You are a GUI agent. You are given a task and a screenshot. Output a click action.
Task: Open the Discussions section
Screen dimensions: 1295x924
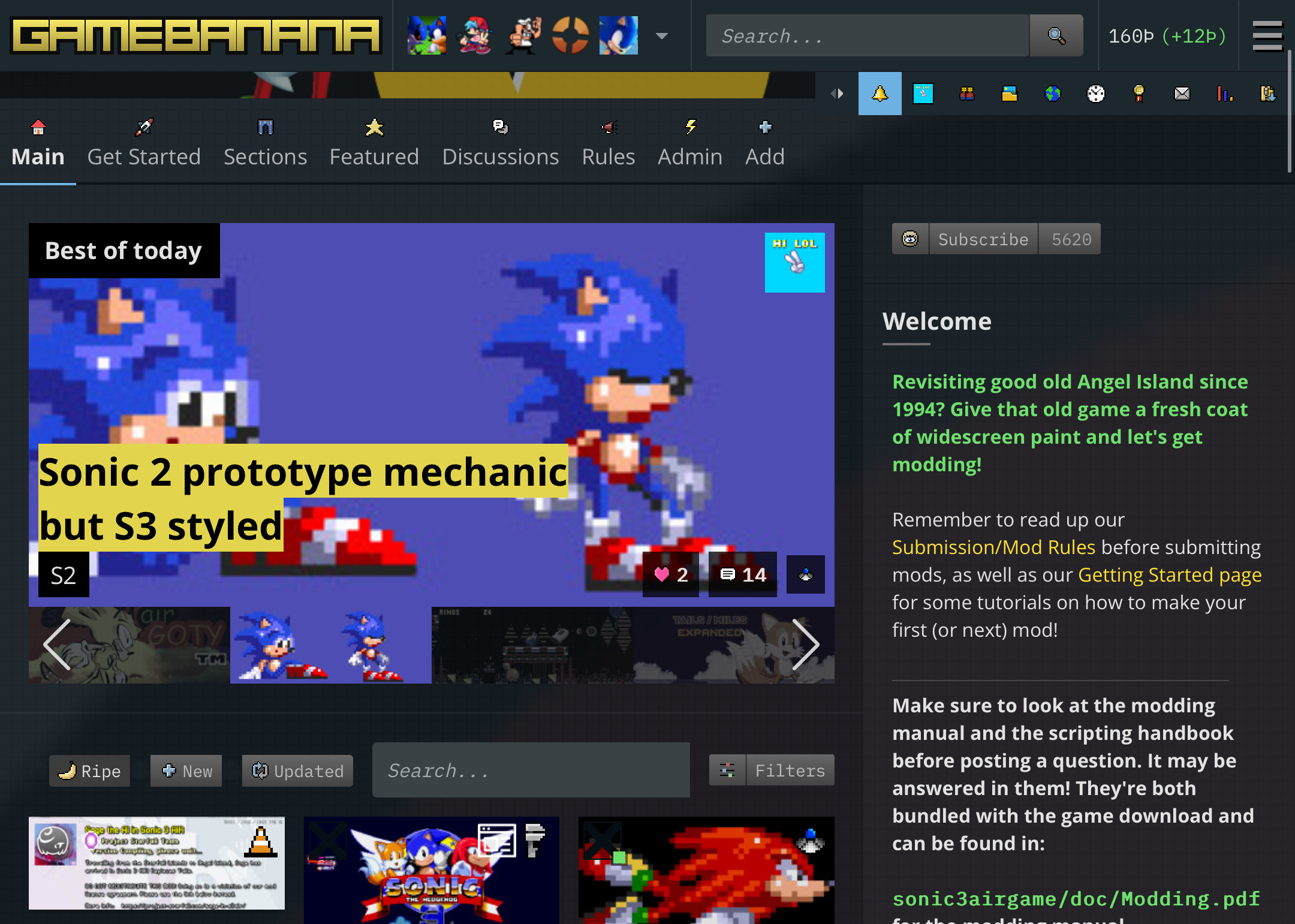click(501, 144)
